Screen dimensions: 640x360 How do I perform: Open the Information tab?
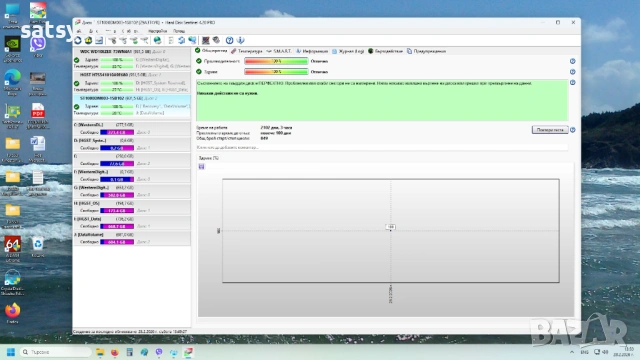[312, 51]
